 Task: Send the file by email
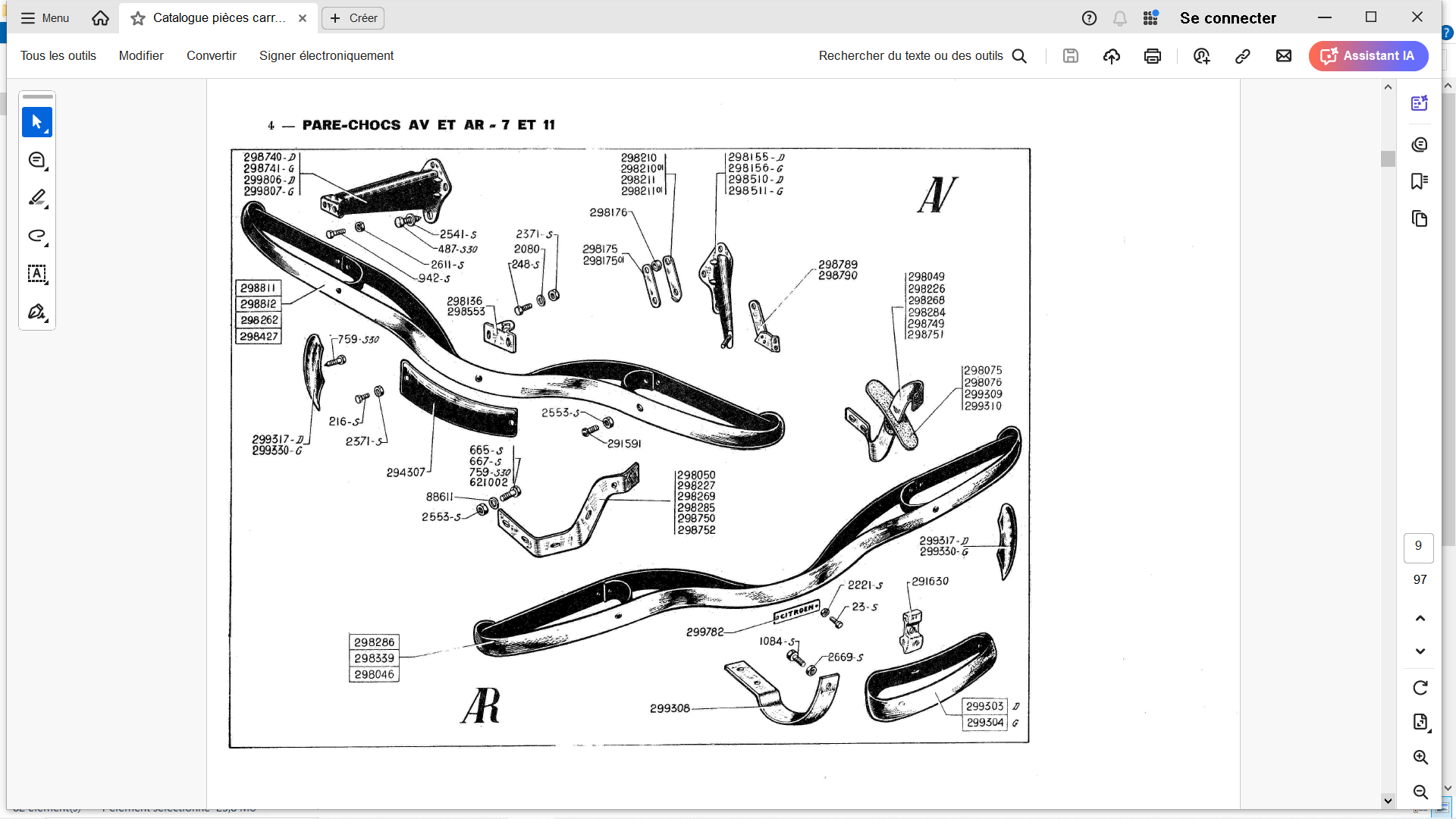[x=1283, y=56]
